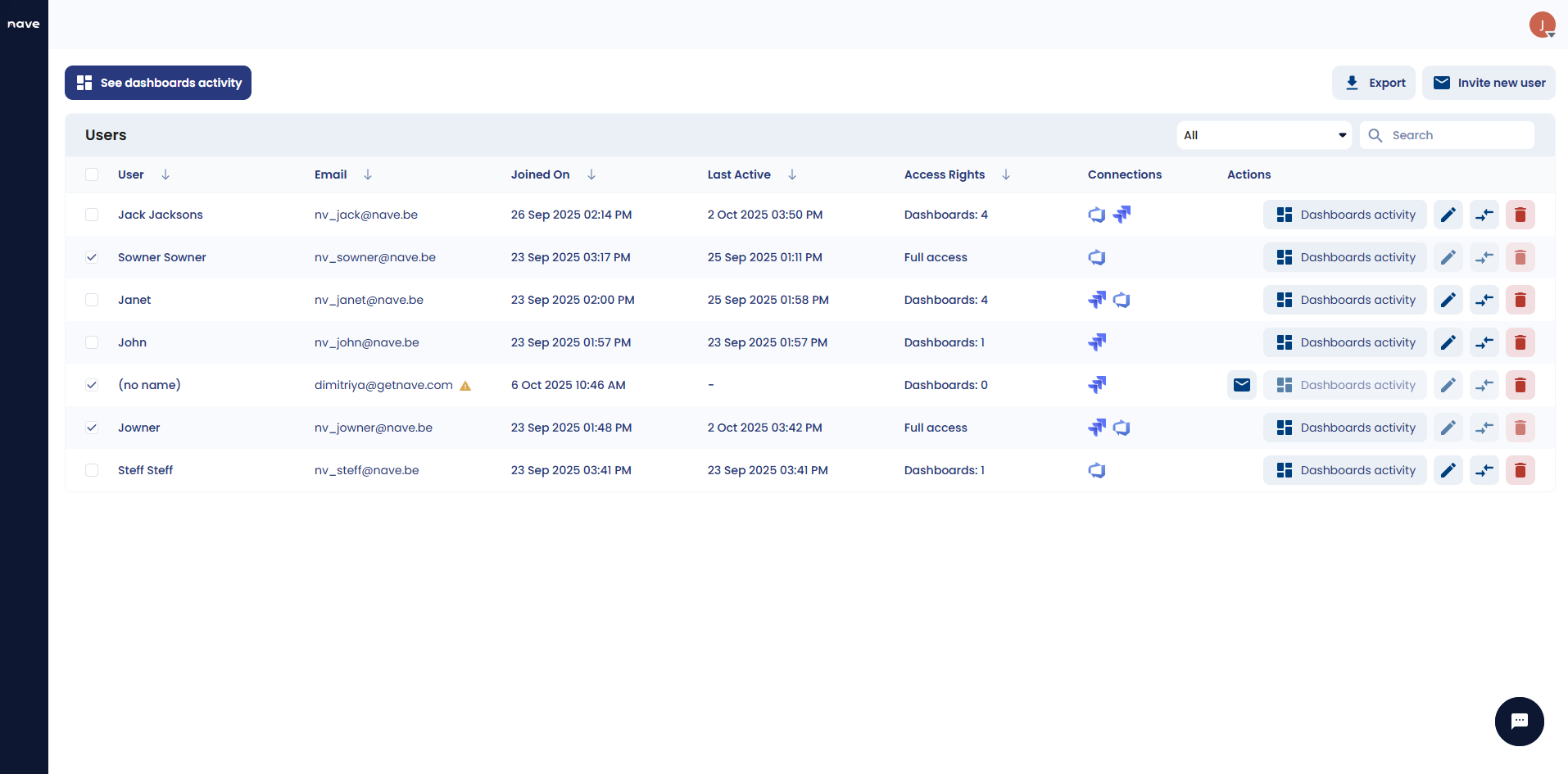Click the Invite new user button
The image size is (1568, 774).
[x=1488, y=82]
